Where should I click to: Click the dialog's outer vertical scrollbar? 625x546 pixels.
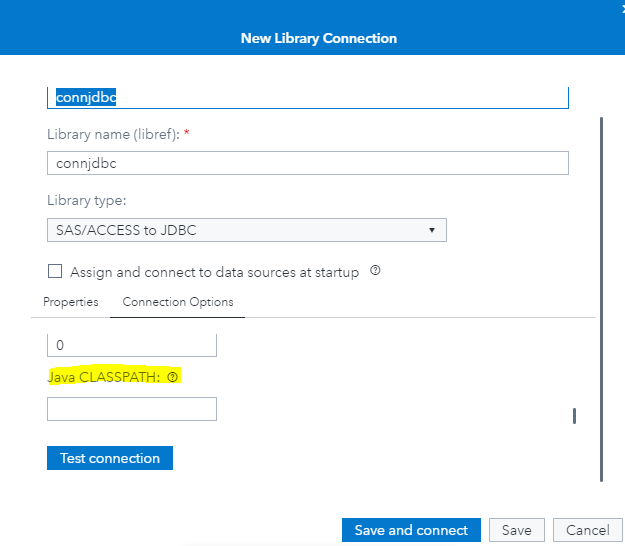point(602,300)
